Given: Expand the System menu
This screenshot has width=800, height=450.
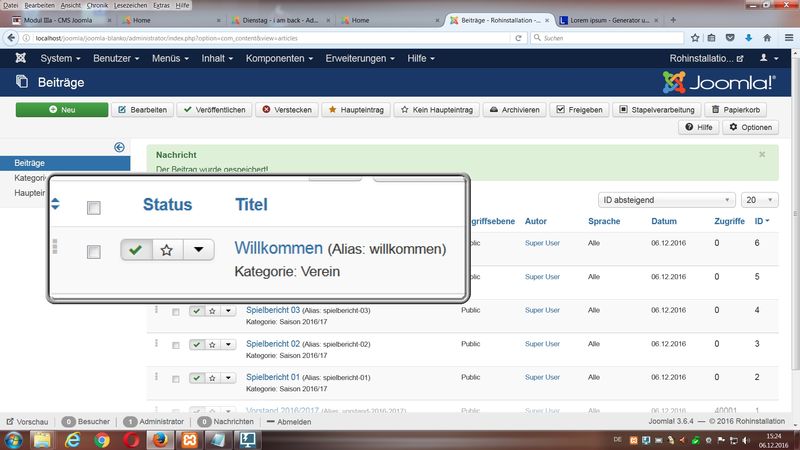Looking at the screenshot, I should point(60,58).
